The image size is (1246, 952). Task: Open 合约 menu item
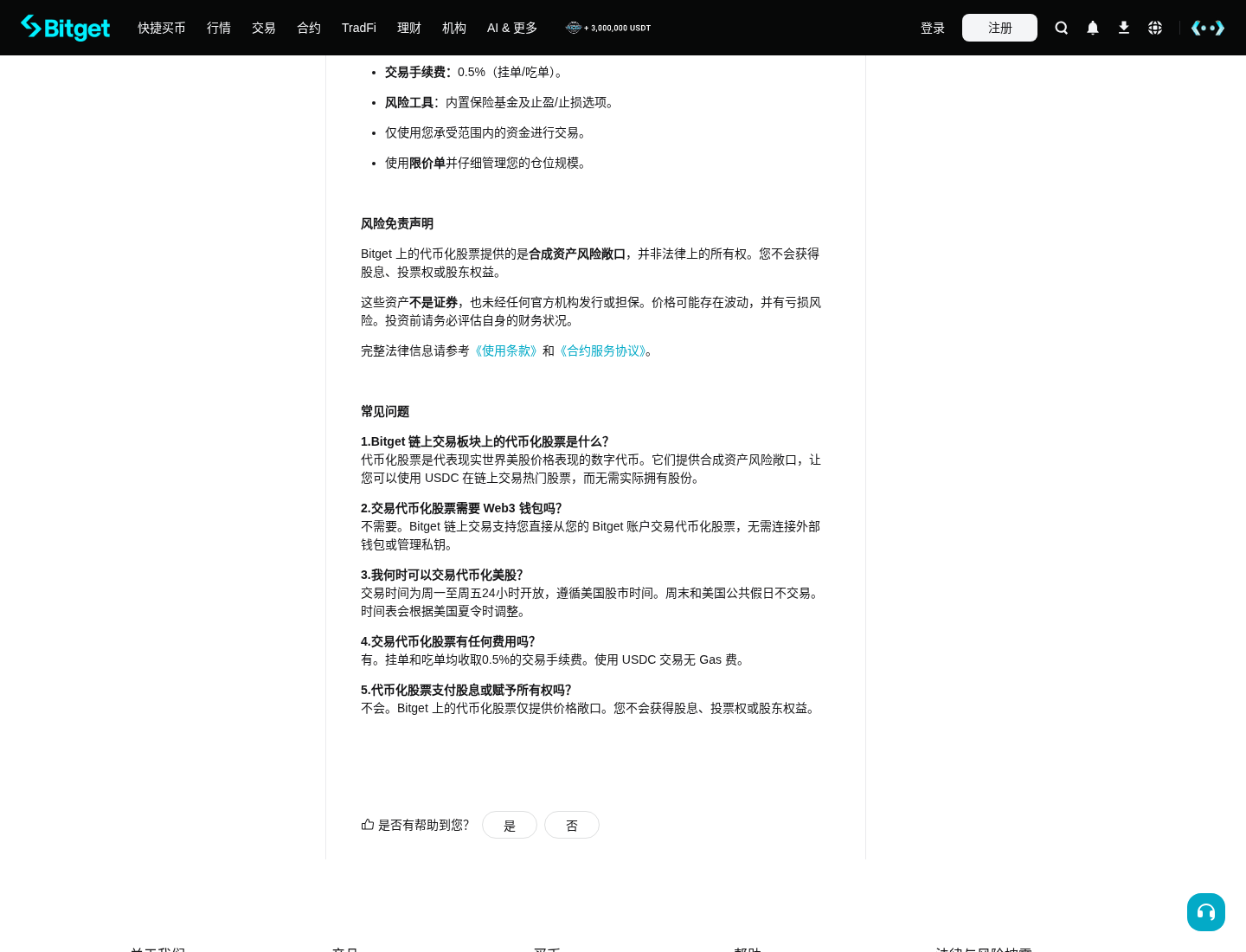pyautogui.click(x=309, y=28)
